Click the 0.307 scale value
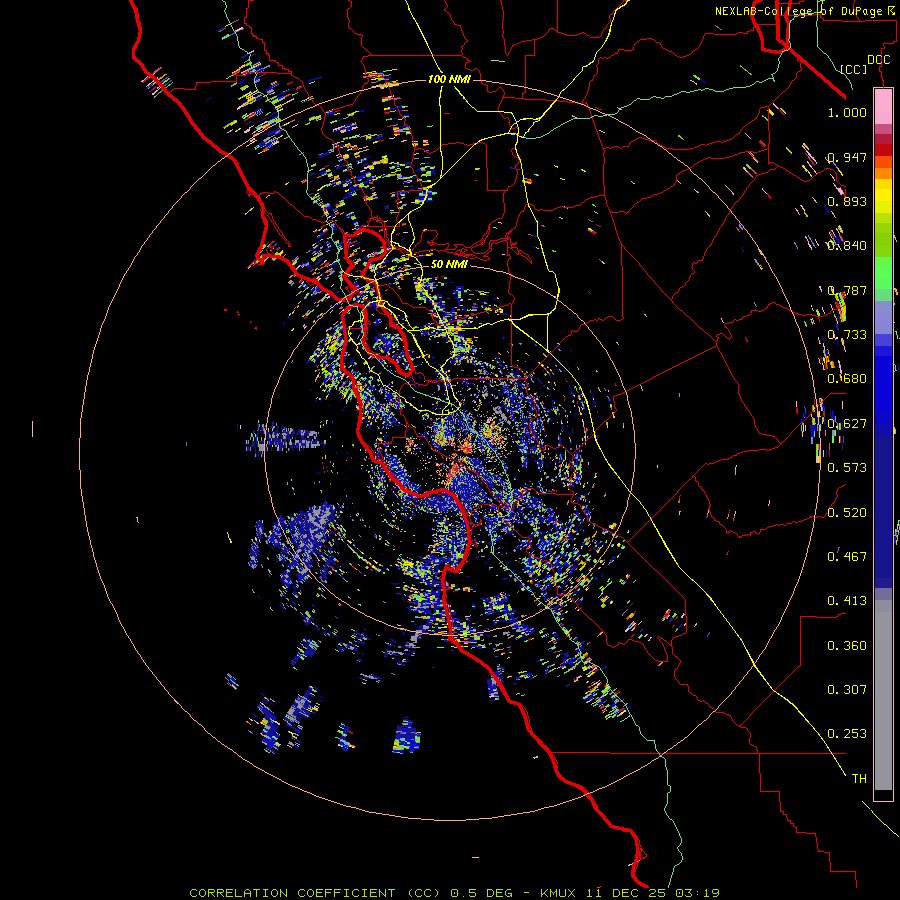 click(847, 690)
